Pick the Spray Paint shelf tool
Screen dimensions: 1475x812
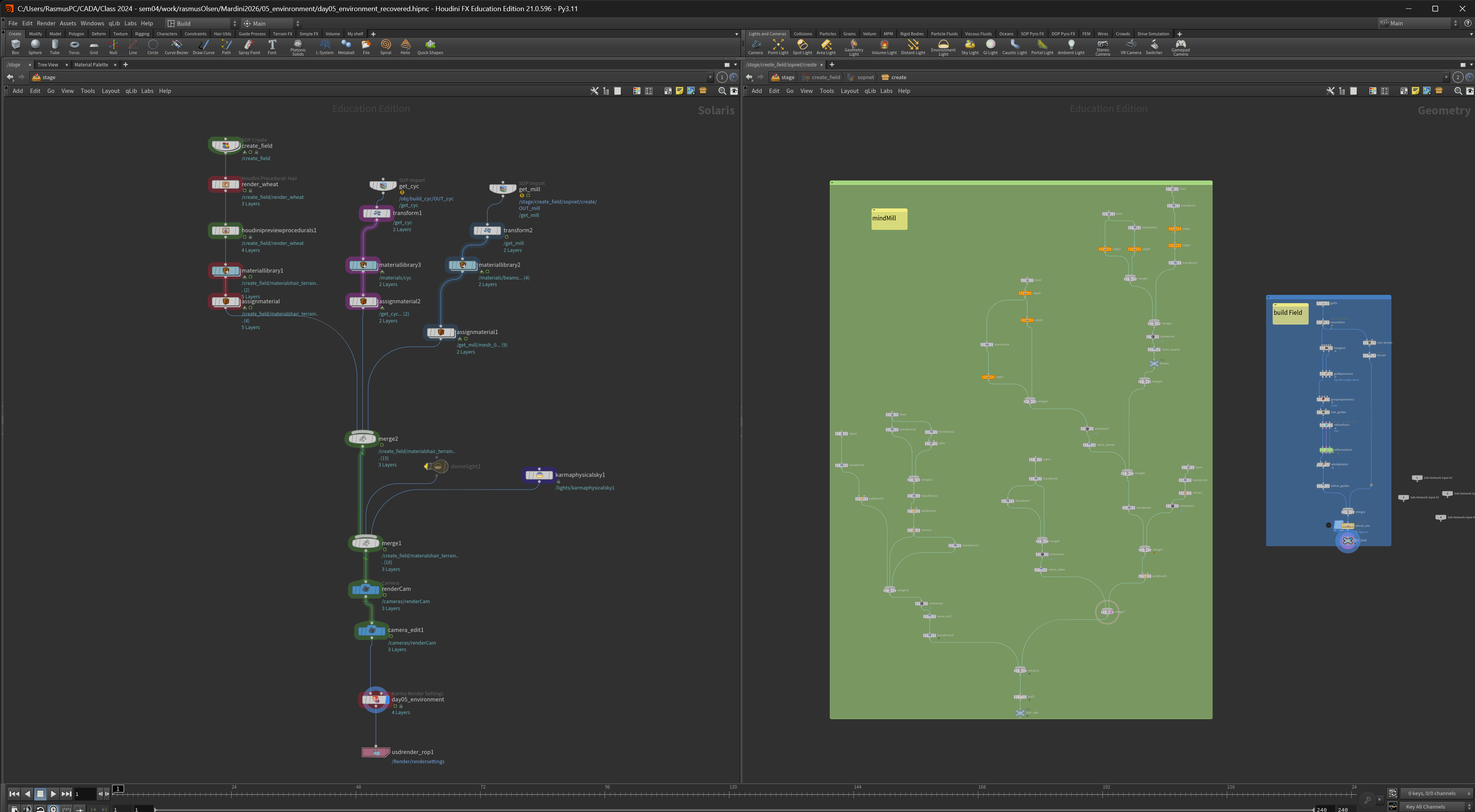249,46
